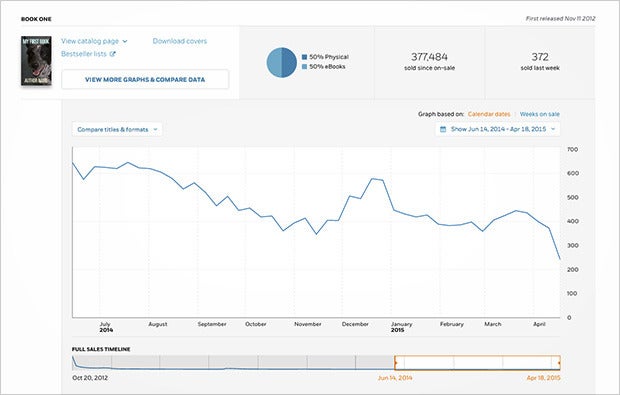
Task: Select the First released Nov 11 2012 text
Action: pyautogui.click(x=560, y=19)
